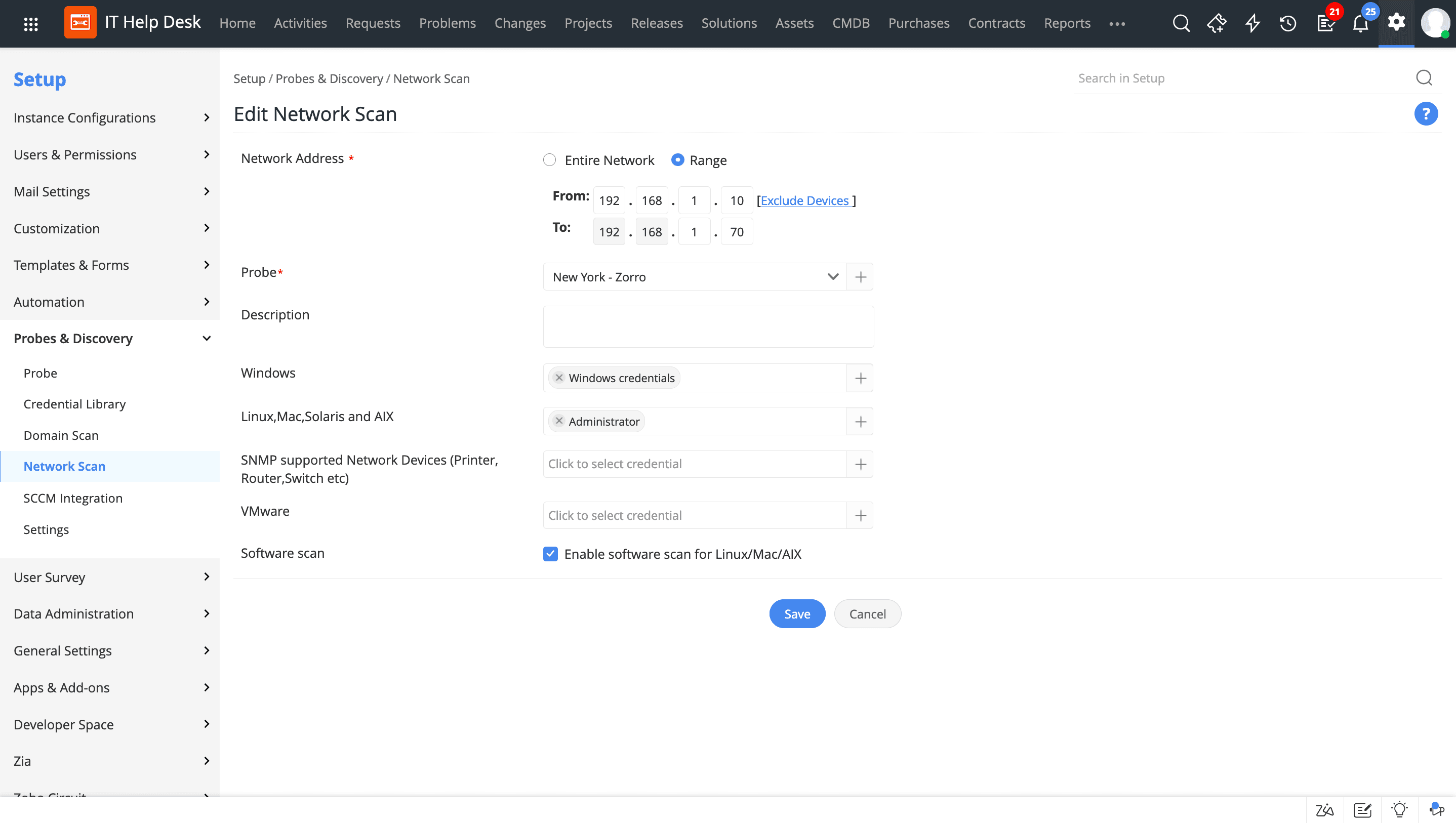Select the Range radio option
The image size is (1456, 823).
677,160
